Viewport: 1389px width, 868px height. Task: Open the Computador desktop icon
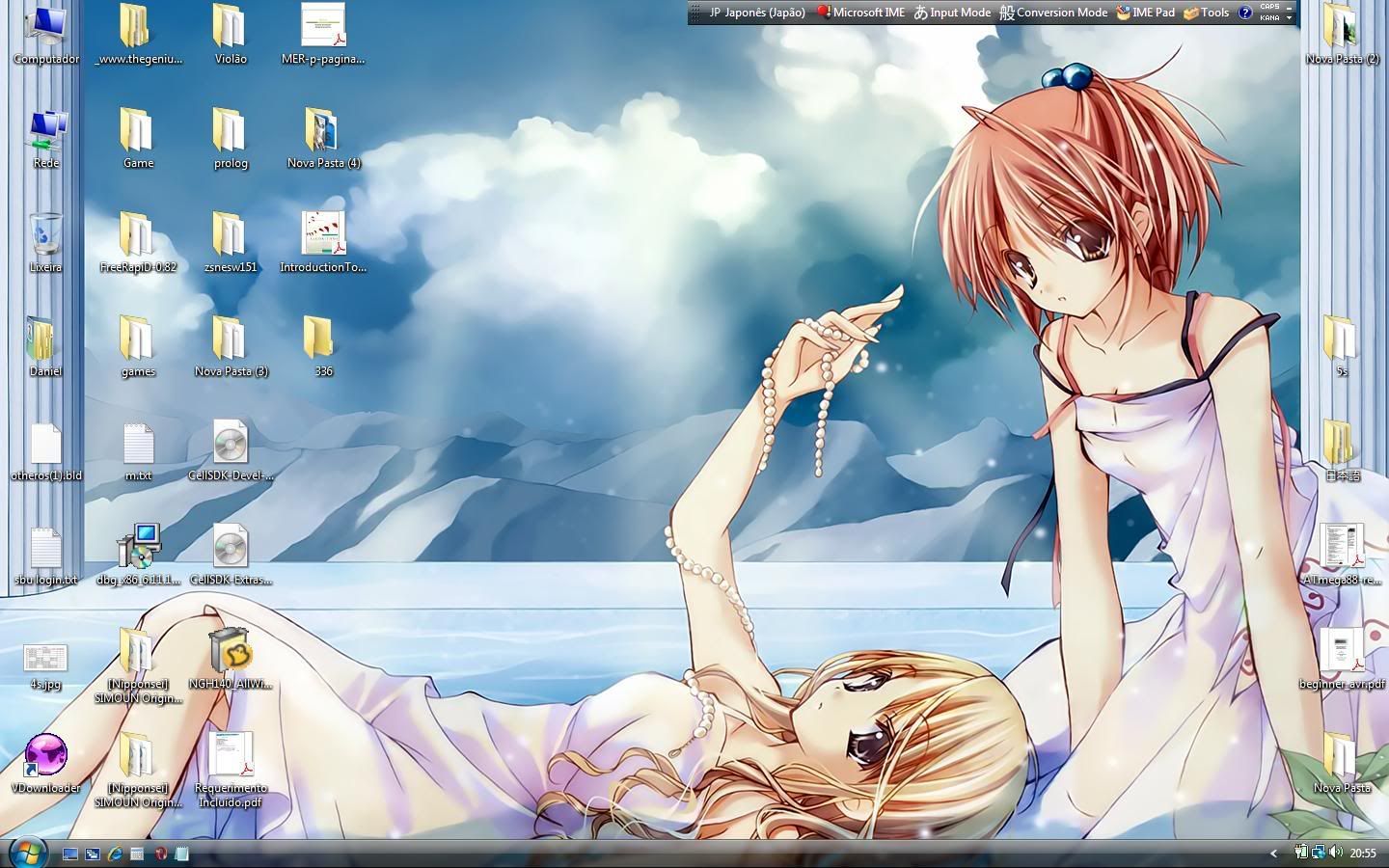[45, 34]
